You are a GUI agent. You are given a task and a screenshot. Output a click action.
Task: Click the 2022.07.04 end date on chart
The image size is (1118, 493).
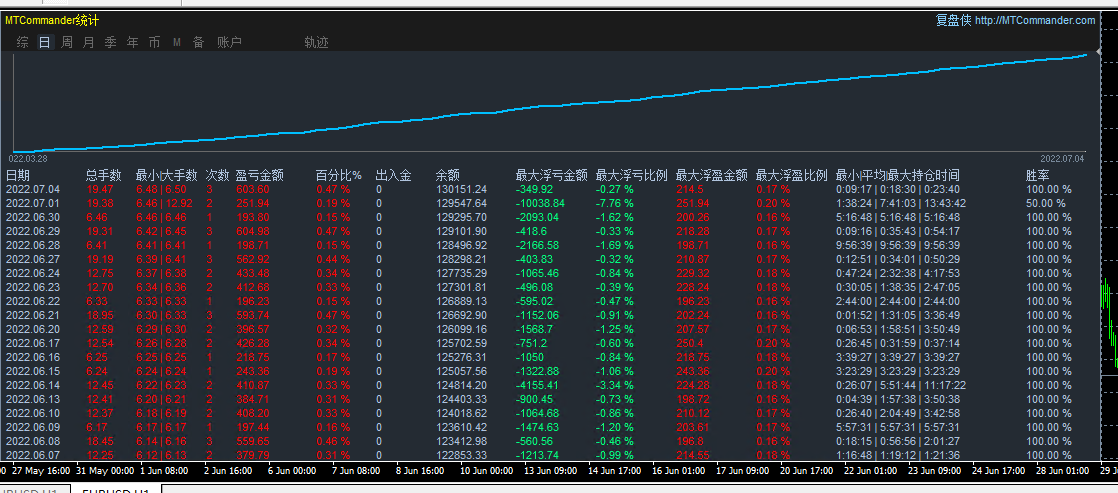click(1062, 158)
